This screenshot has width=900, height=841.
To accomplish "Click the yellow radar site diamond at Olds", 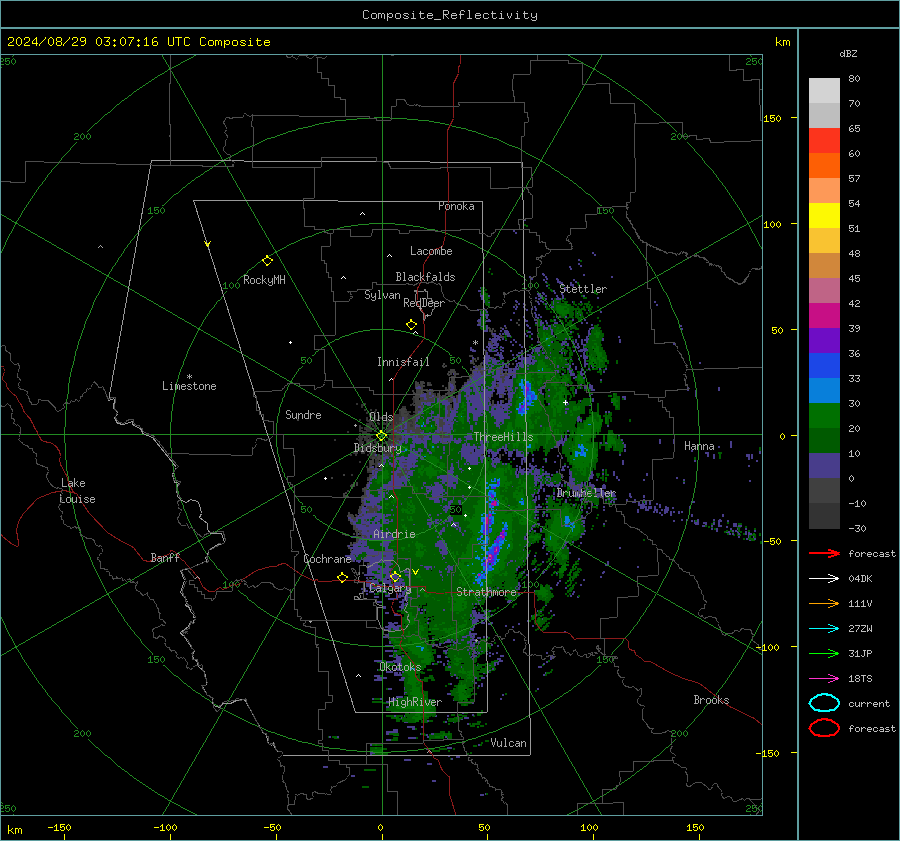I will [381, 436].
